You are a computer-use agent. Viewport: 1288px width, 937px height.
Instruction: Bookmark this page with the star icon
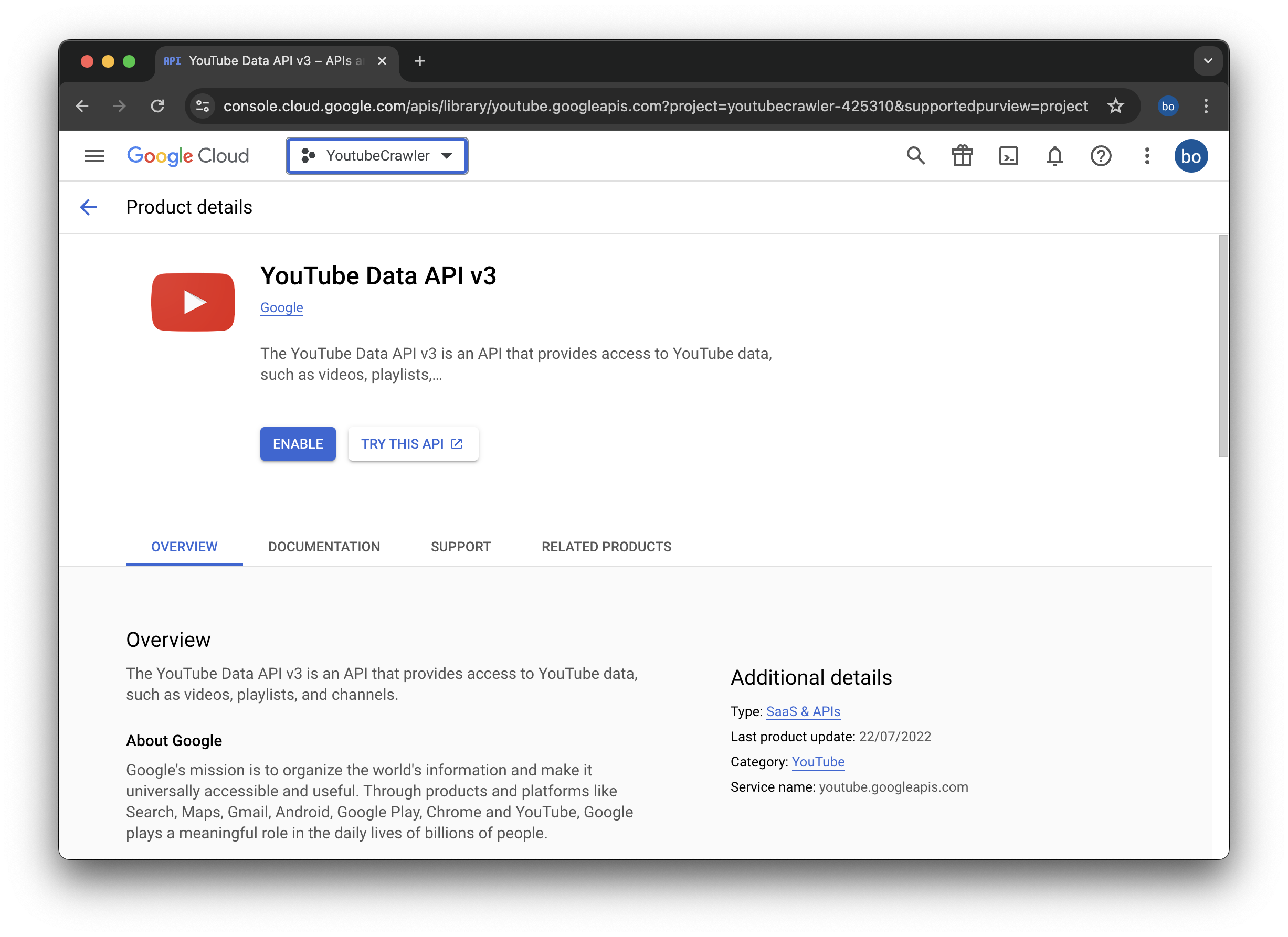click(1115, 106)
